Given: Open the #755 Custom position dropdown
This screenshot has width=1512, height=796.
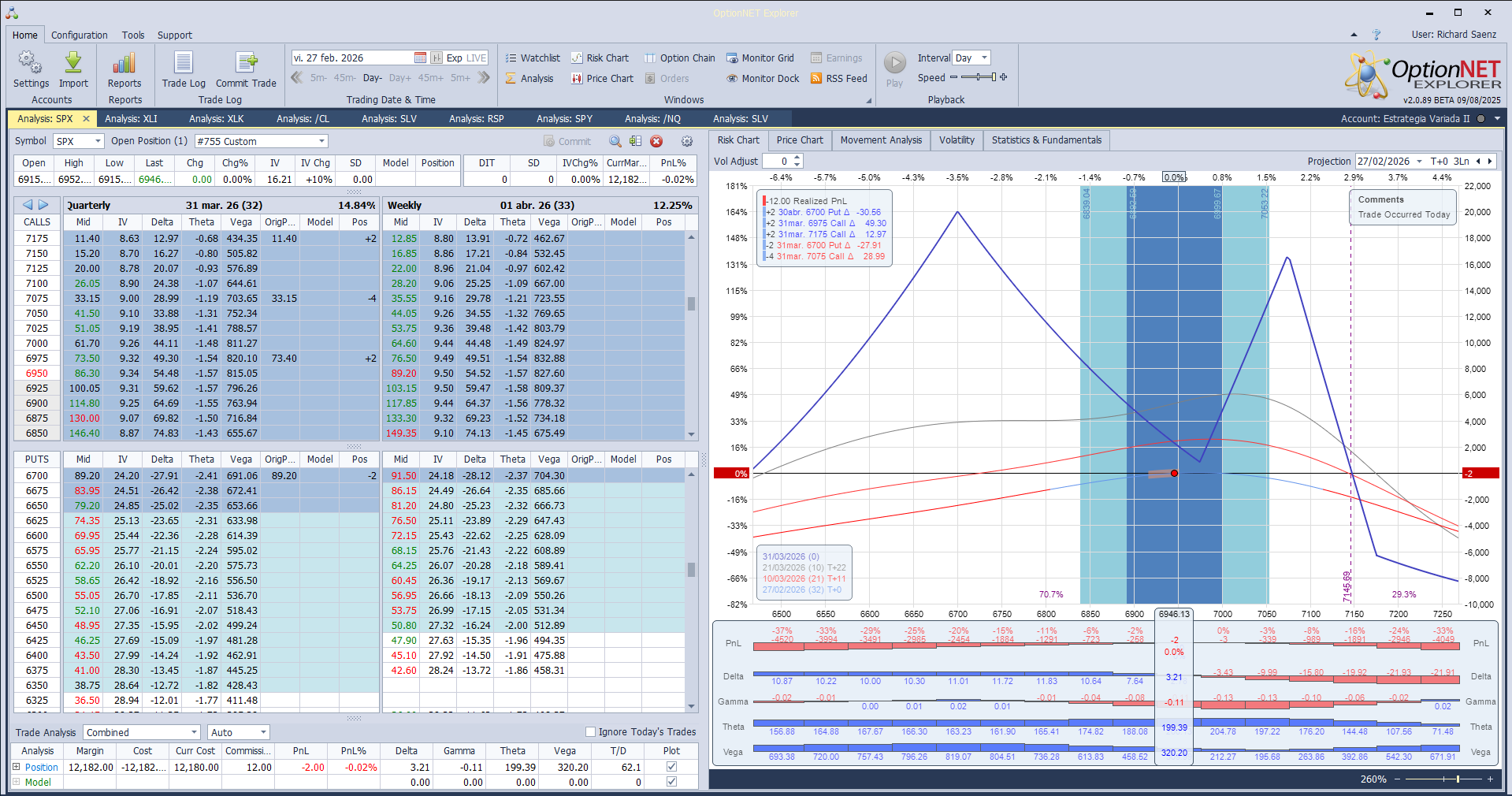Looking at the screenshot, I should [x=321, y=141].
